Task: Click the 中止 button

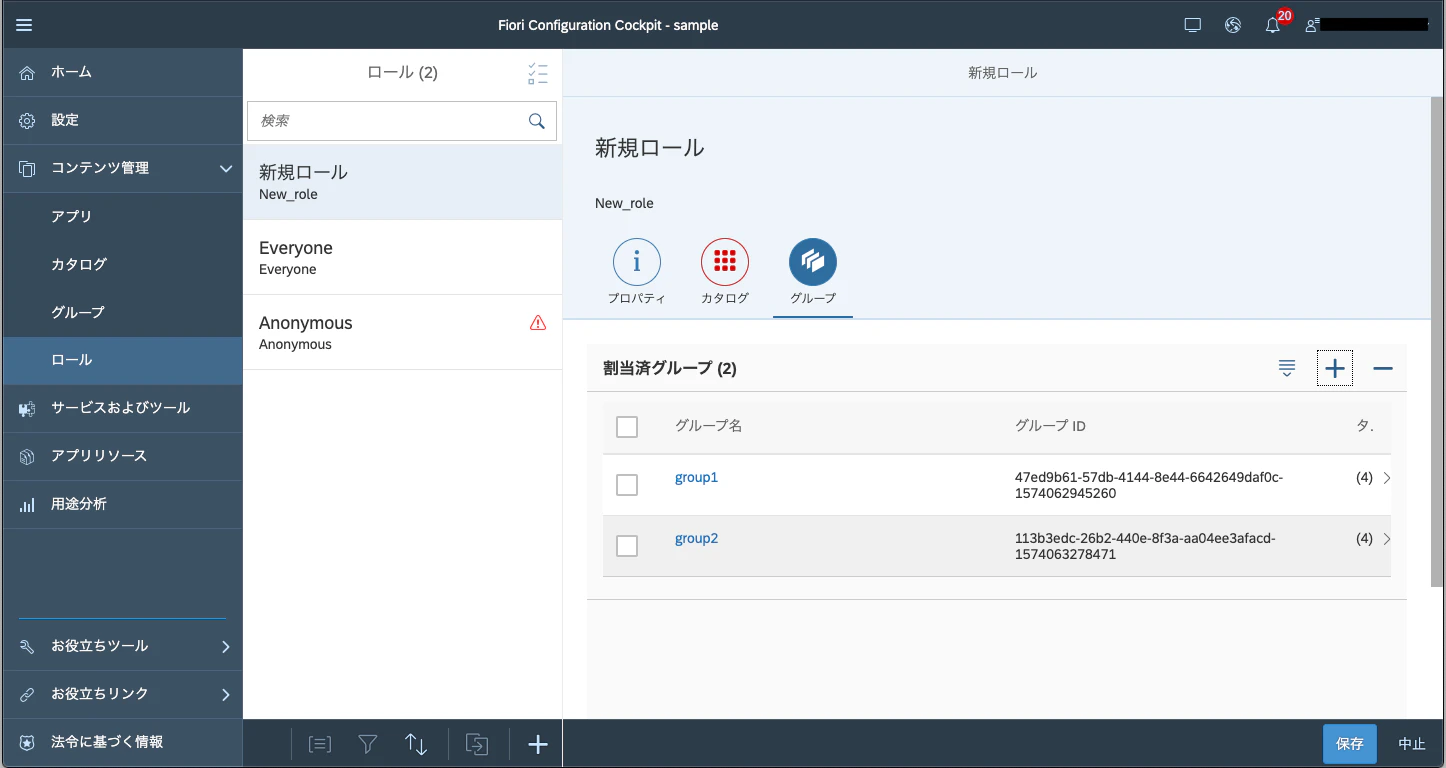Action: click(x=1411, y=744)
